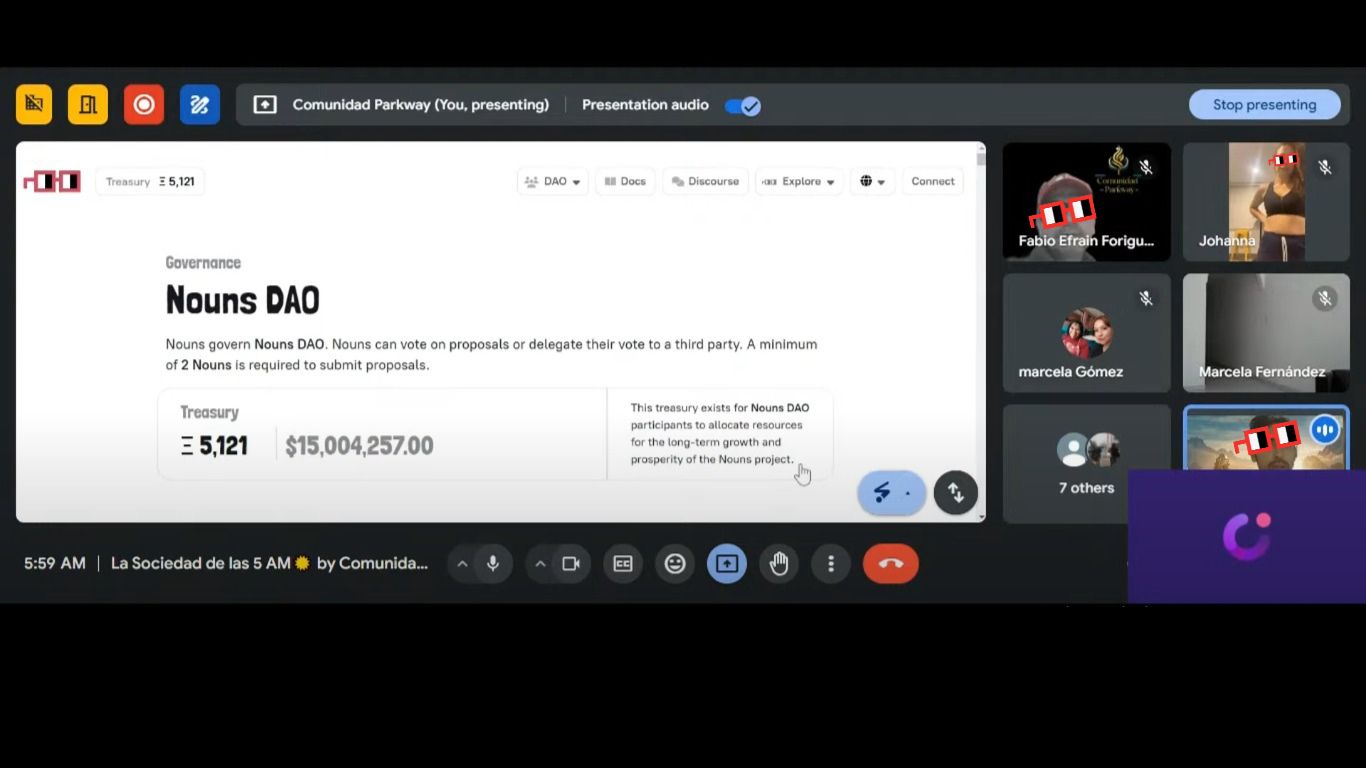
Task: Click the yellow door extension icon
Action: pyautogui.click(x=88, y=104)
